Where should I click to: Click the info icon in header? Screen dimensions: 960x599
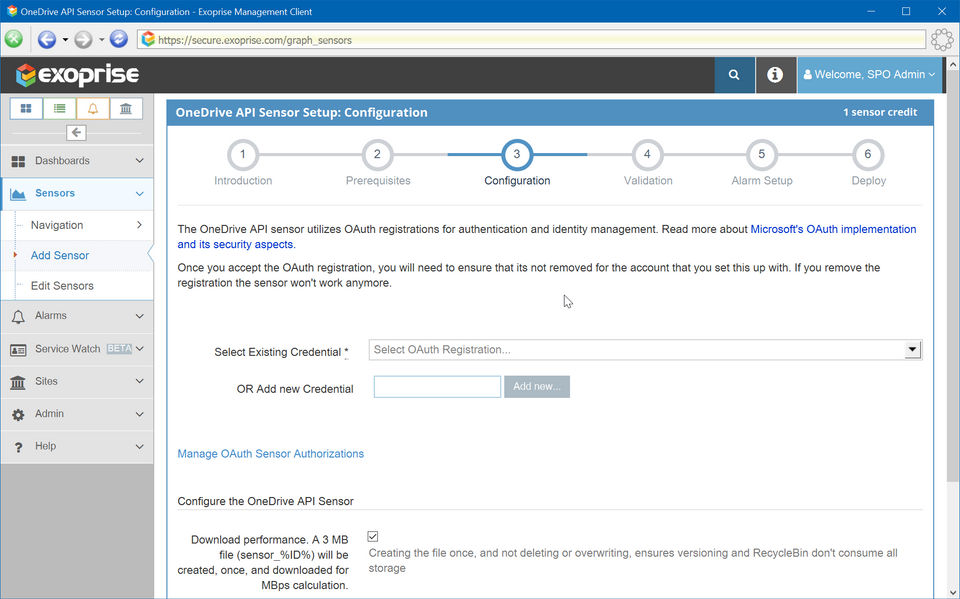click(775, 75)
